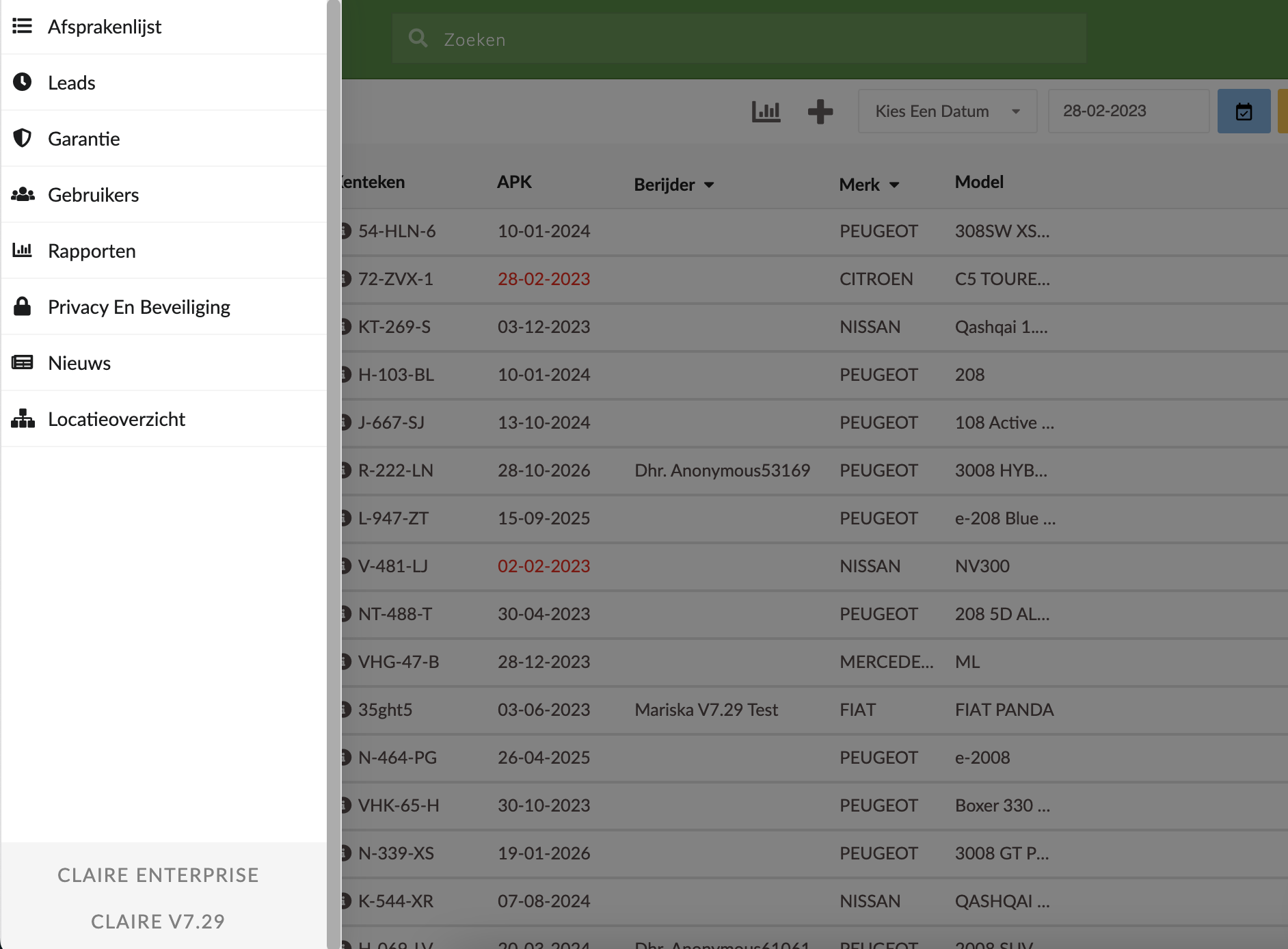Open the Kies Een Datum dropdown
1288x949 pixels.
(947, 111)
